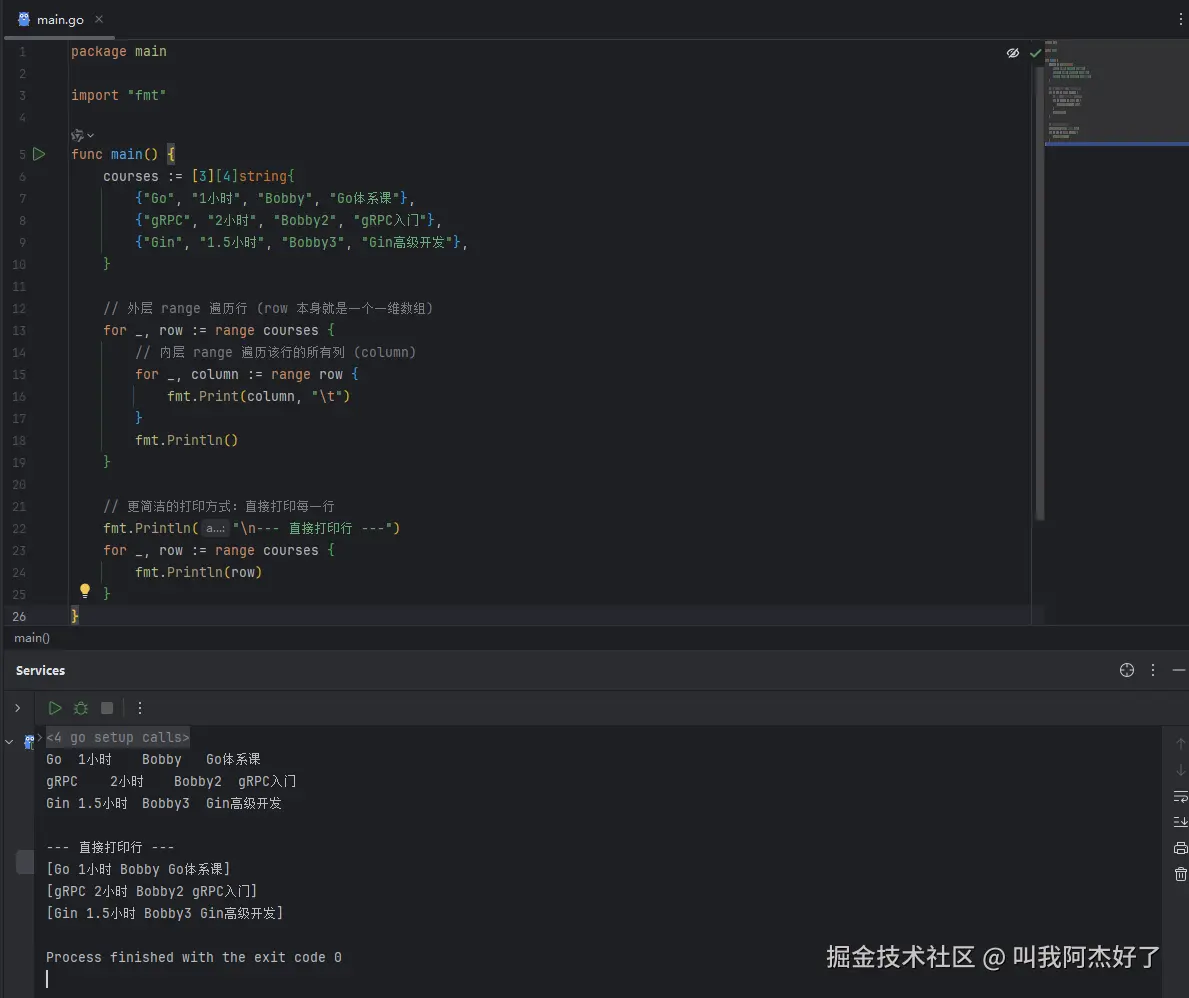The image size is (1189, 998).
Task: Stop the running process
Action: click(x=107, y=708)
